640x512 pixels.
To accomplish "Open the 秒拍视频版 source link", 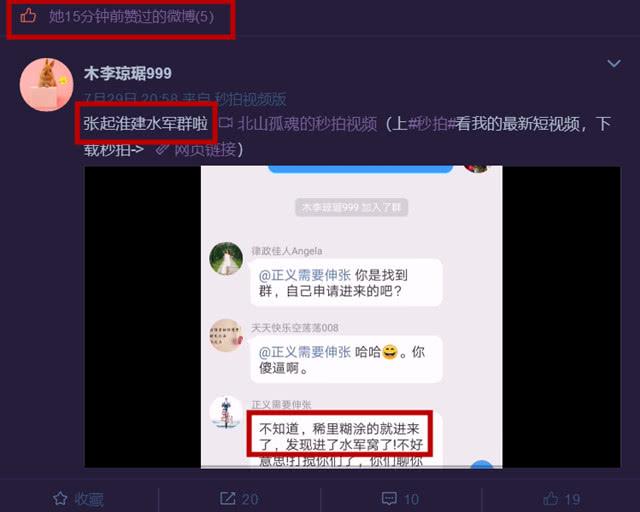I will pyautogui.click(x=251, y=99).
